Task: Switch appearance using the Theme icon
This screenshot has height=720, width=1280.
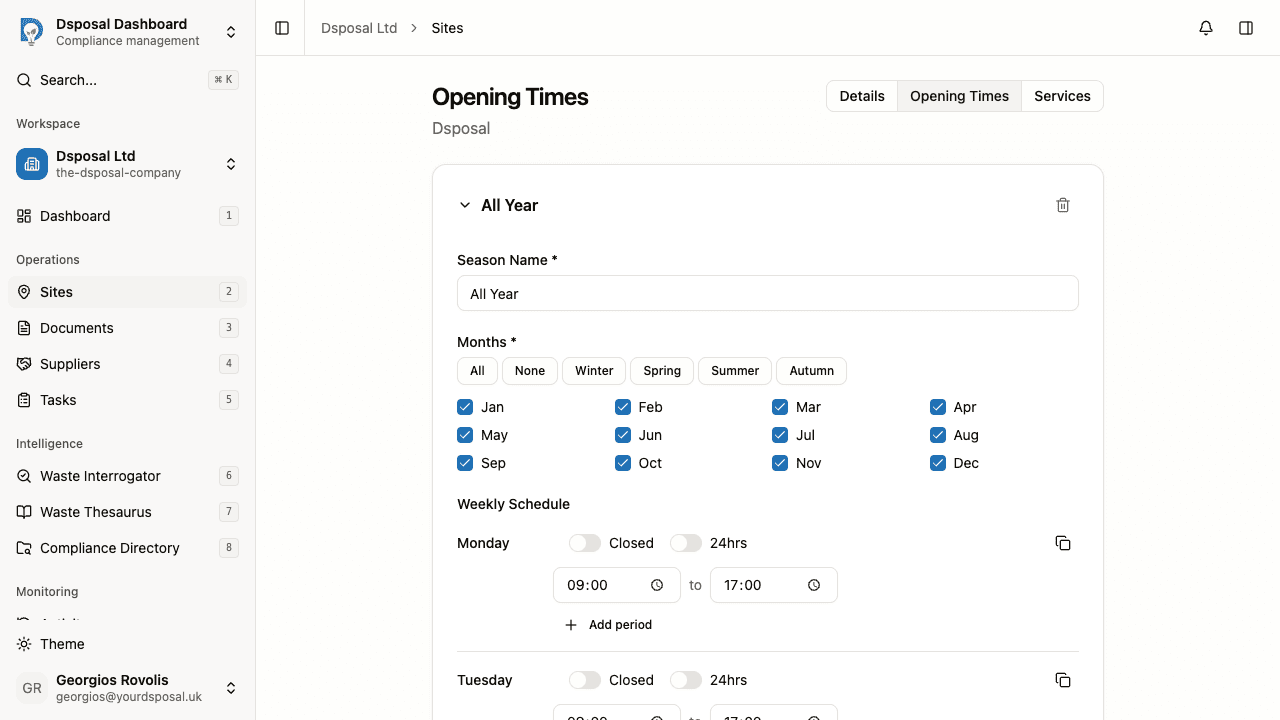Action: pyautogui.click(x=24, y=644)
